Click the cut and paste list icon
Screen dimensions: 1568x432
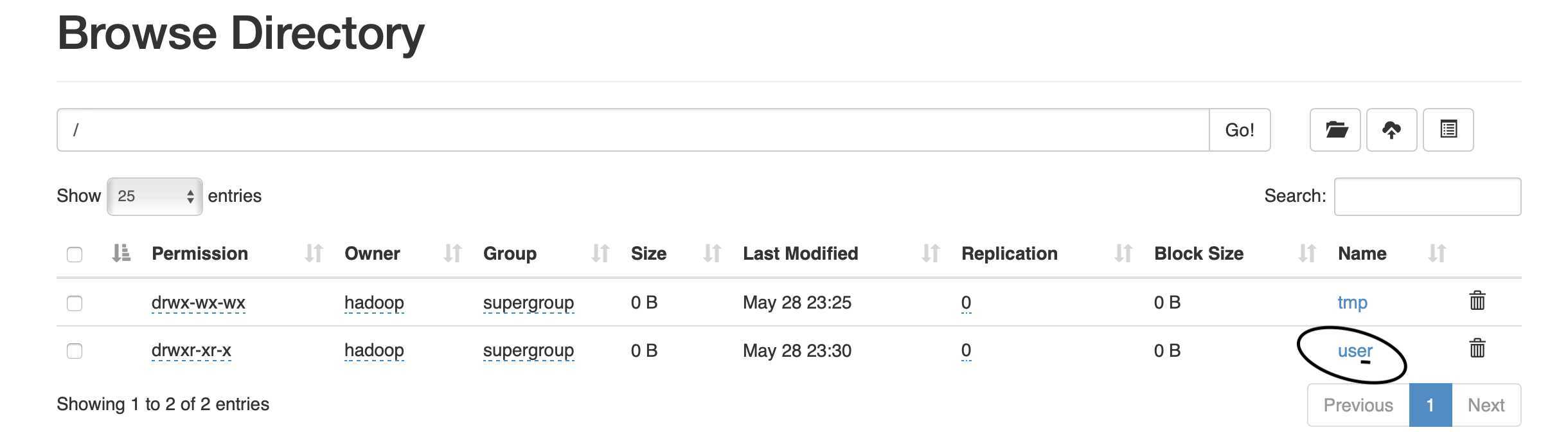[1448, 130]
